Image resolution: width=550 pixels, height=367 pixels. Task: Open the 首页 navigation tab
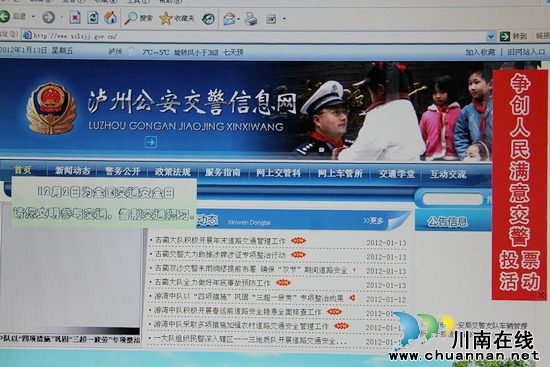23,170
